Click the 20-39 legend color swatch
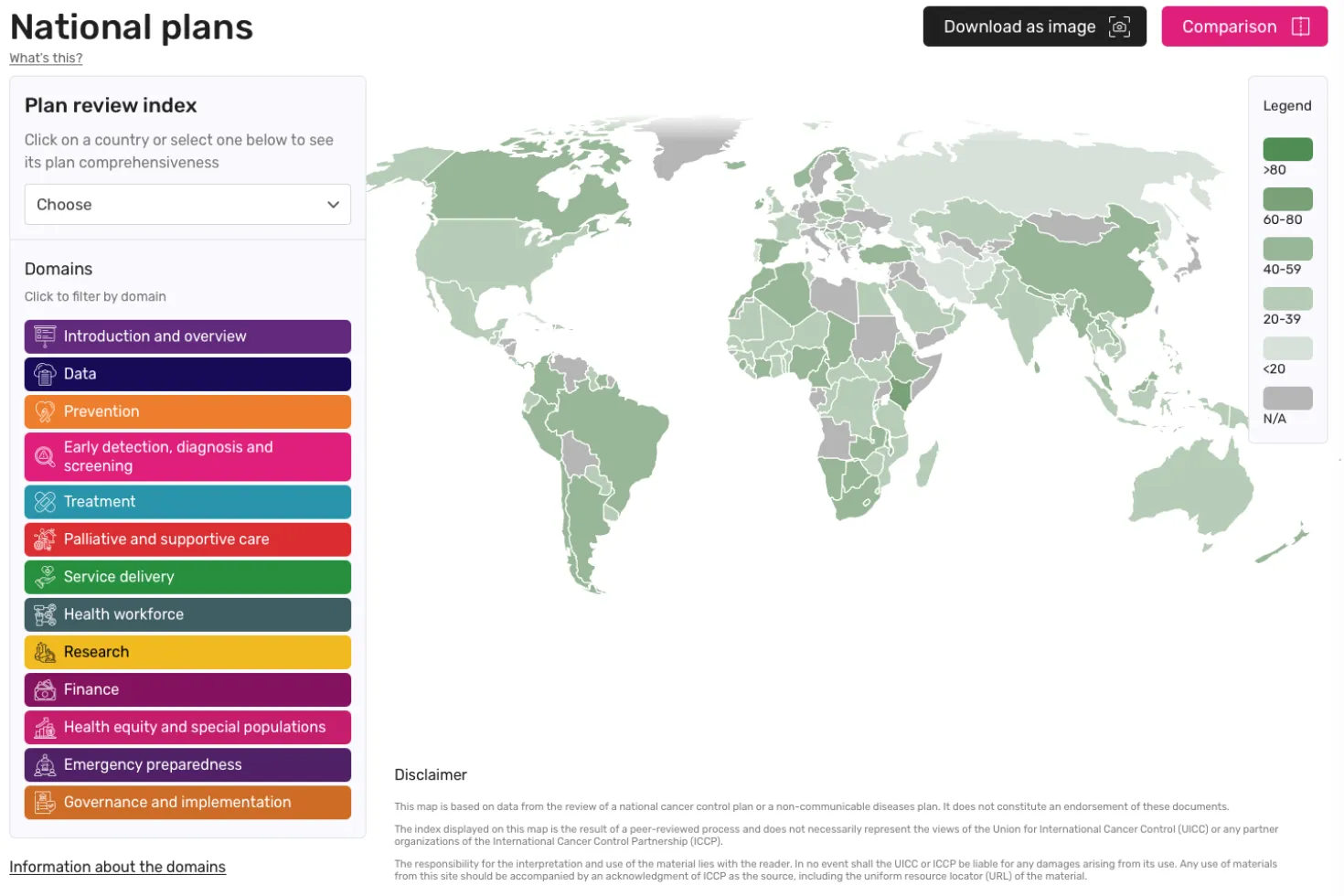1344x896 pixels. tap(1287, 299)
